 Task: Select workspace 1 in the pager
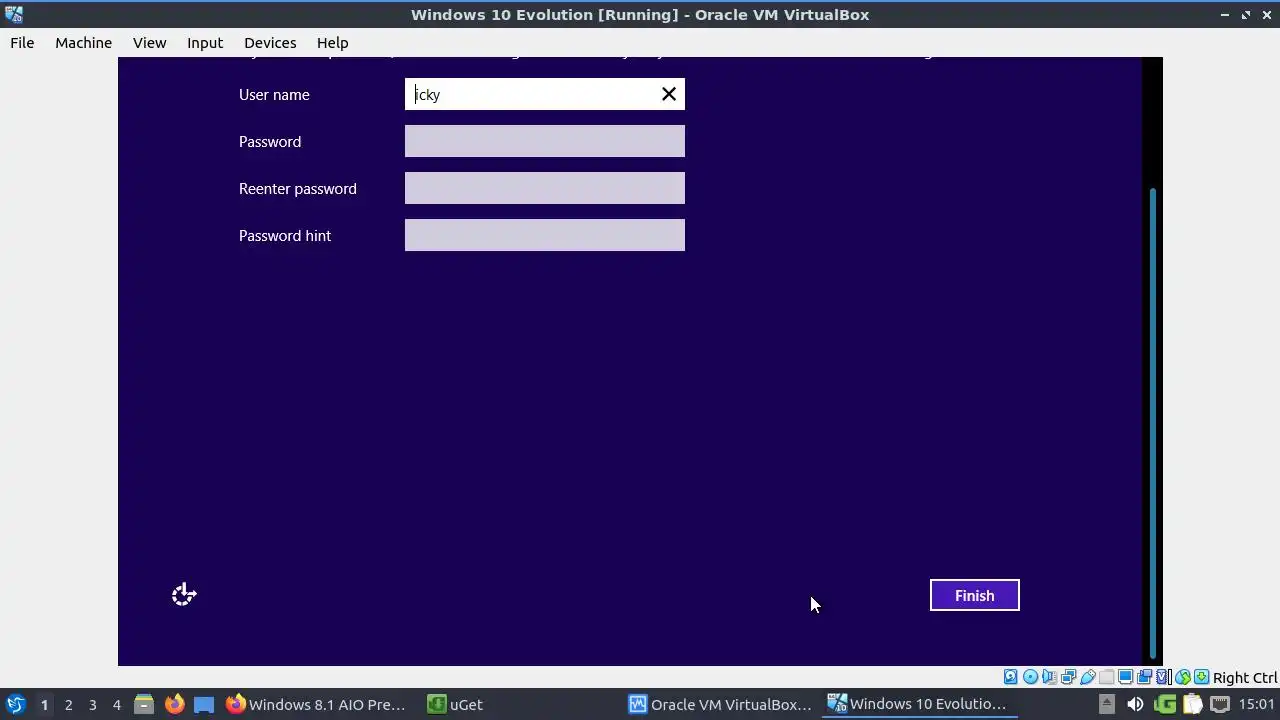pyautogui.click(x=44, y=704)
